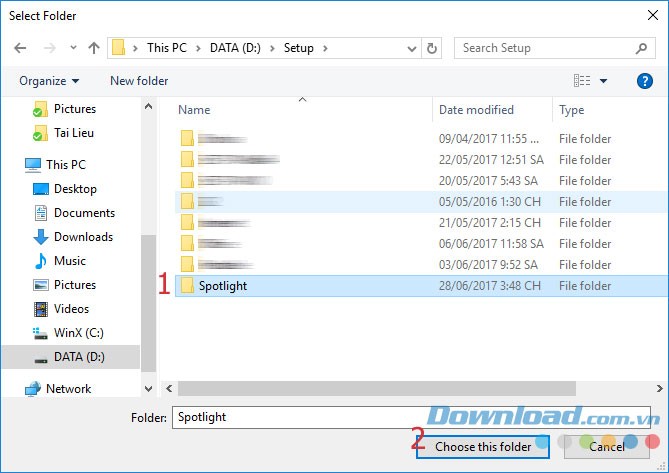The width and height of the screenshot is (669, 473).
Task: Expand the view options dropdown arrow
Action: [604, 81]
